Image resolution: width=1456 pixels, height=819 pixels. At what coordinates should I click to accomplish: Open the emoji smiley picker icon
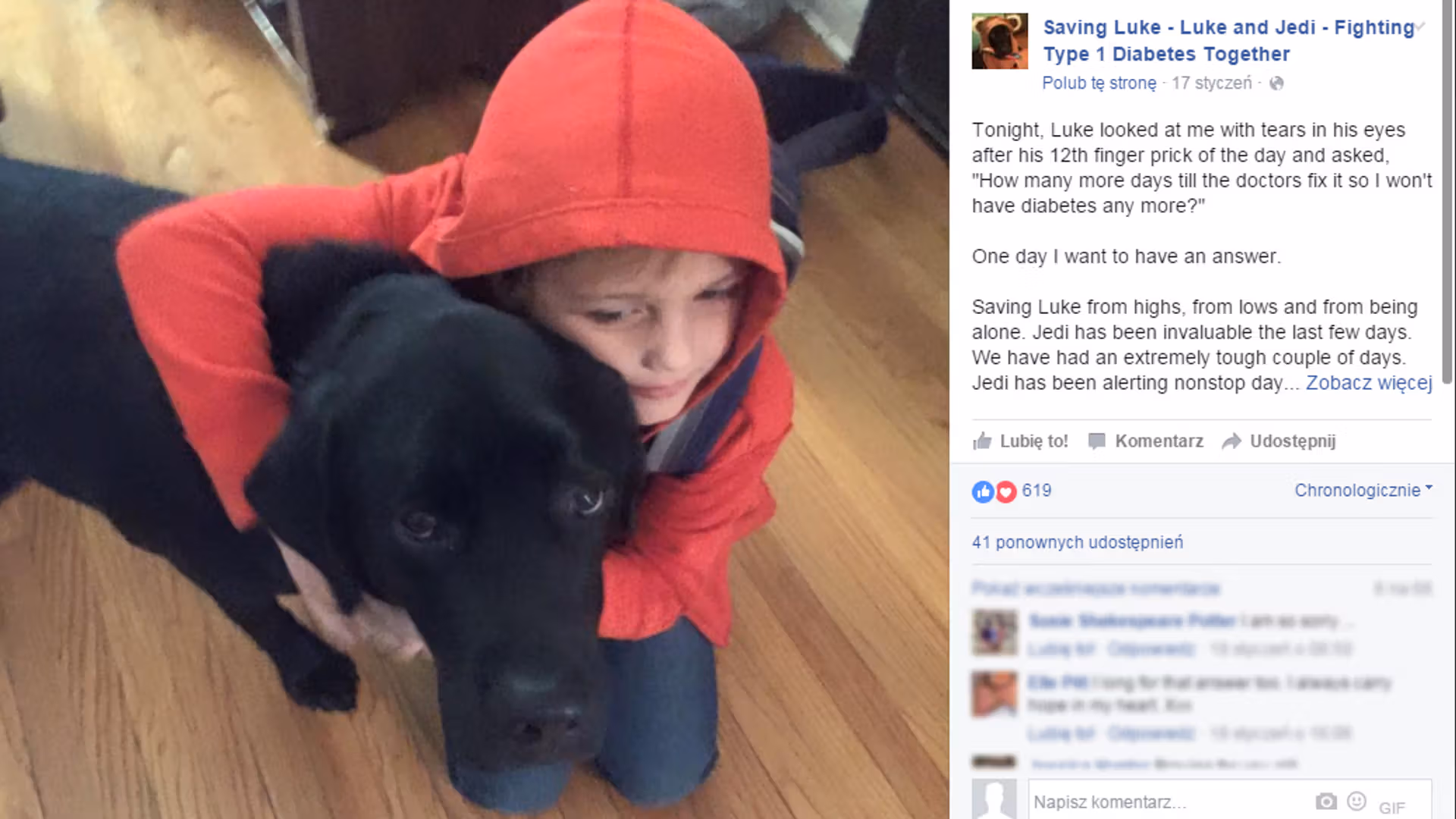1357,801
